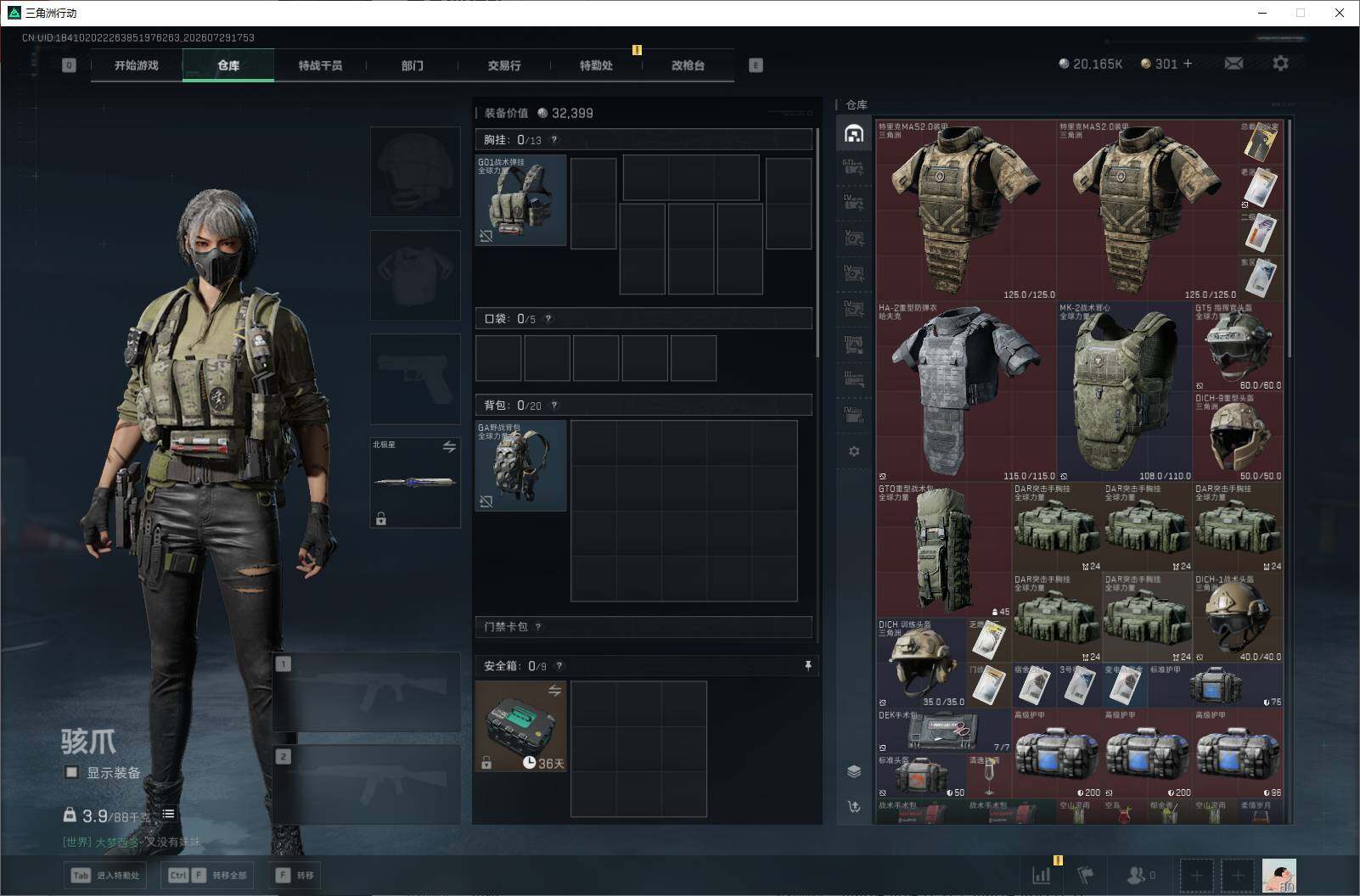
Task: Select the empty helmet equipment slot
Action: point(415,171)
